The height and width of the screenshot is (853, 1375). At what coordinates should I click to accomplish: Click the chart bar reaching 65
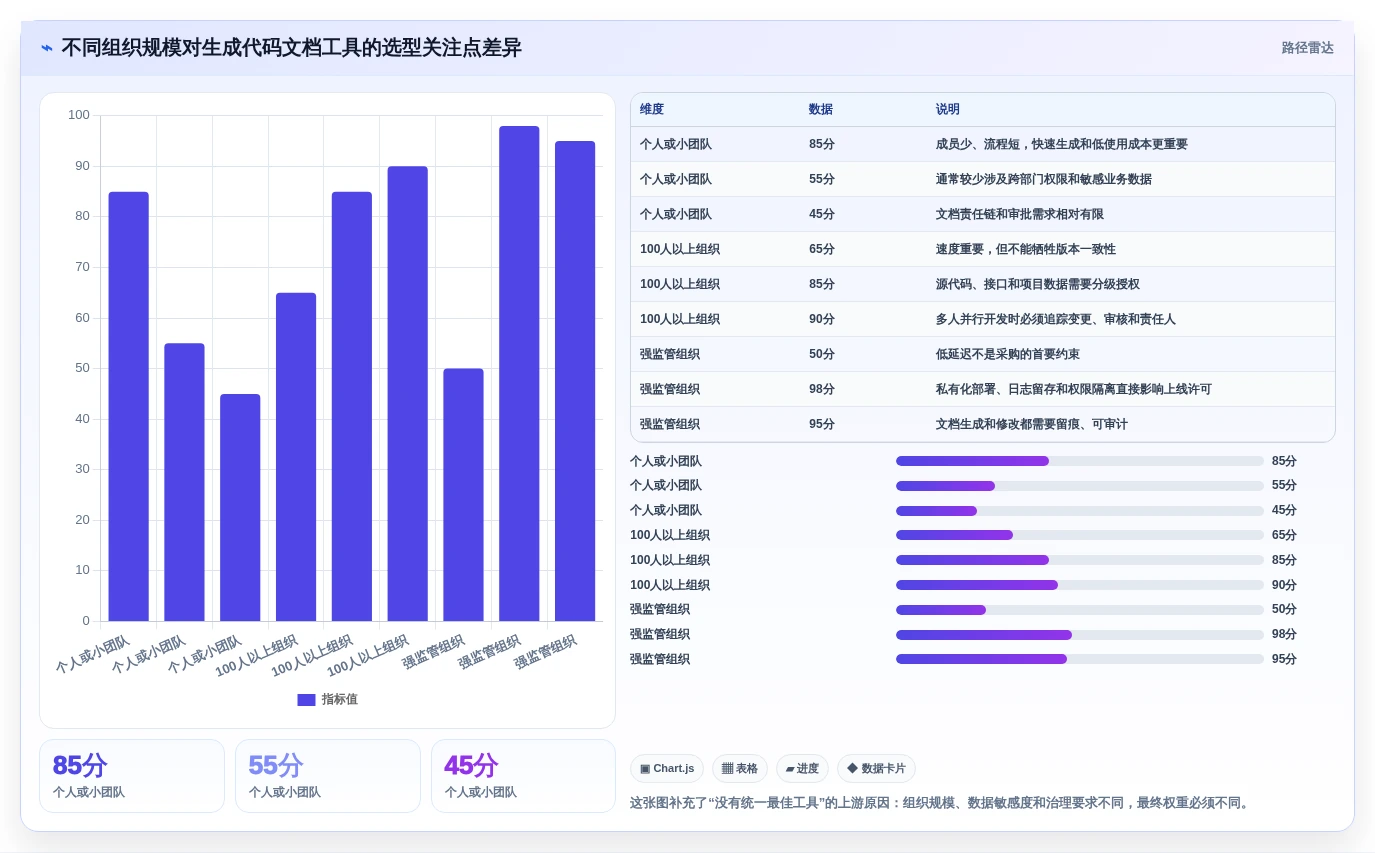click(x=296, y=457)
